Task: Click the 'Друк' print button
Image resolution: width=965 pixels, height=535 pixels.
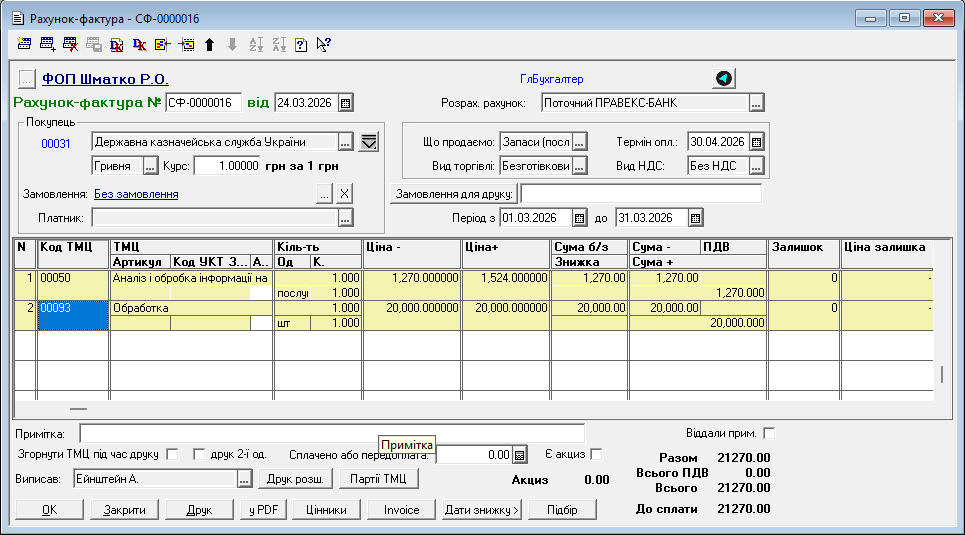Action: point(199,510)
